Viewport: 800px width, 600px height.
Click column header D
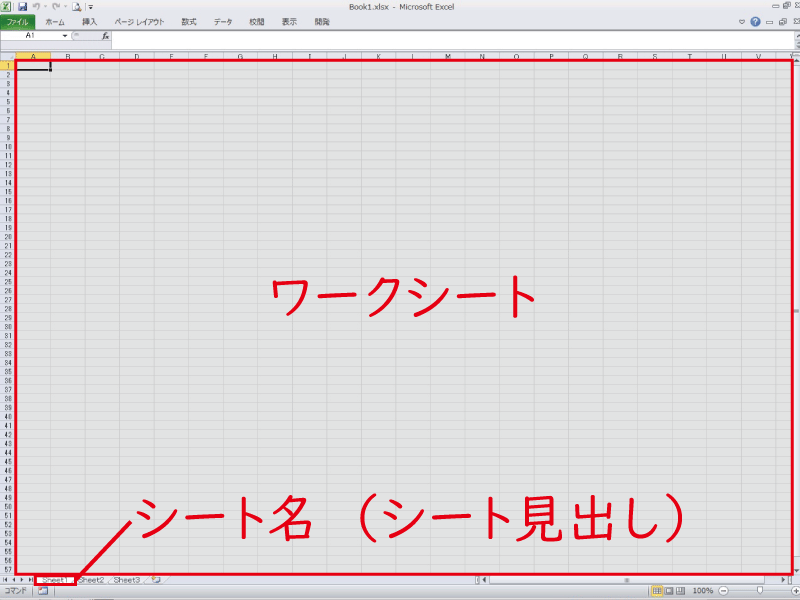coord(136,56)
